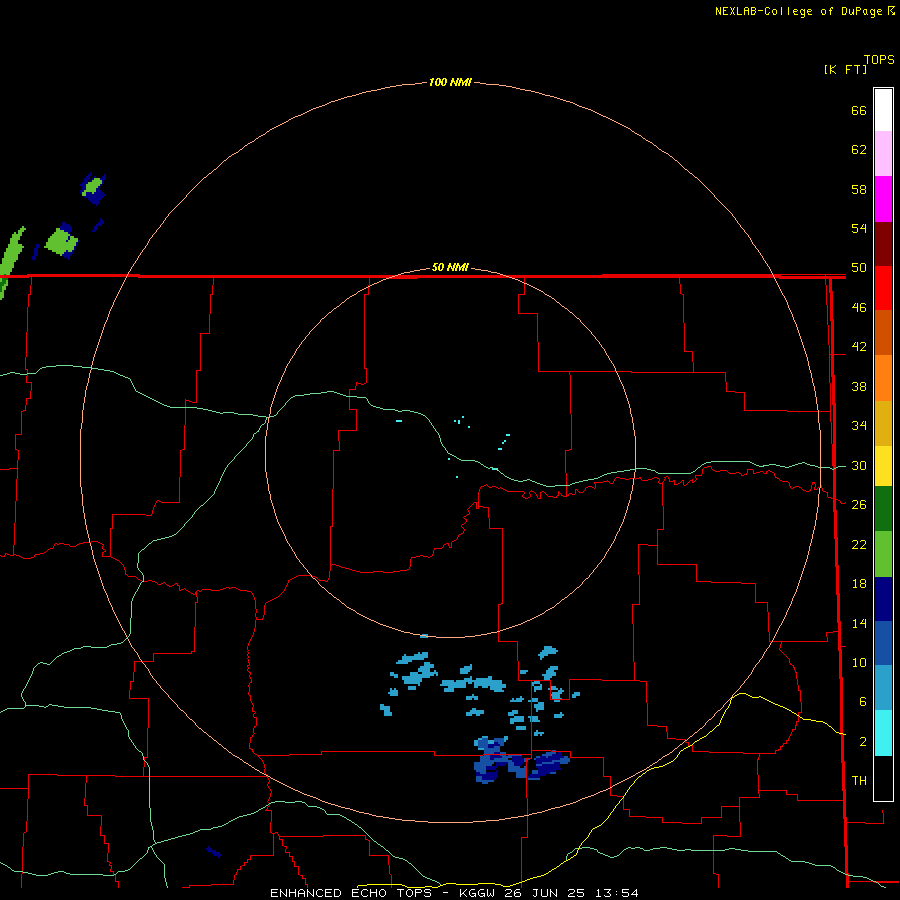Click the [K FT] units label

tap(845, 69)
